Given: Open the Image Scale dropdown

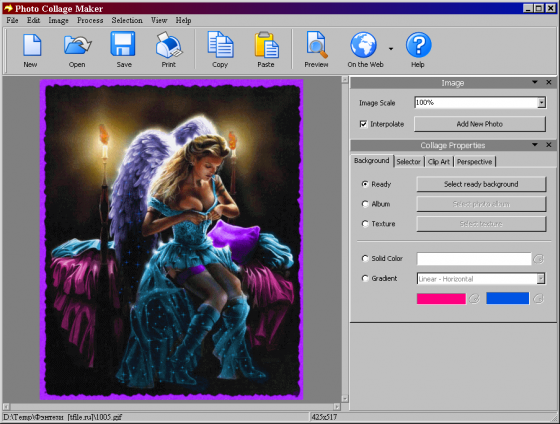Looking at the screenshot, I should [x=541, y=103].
